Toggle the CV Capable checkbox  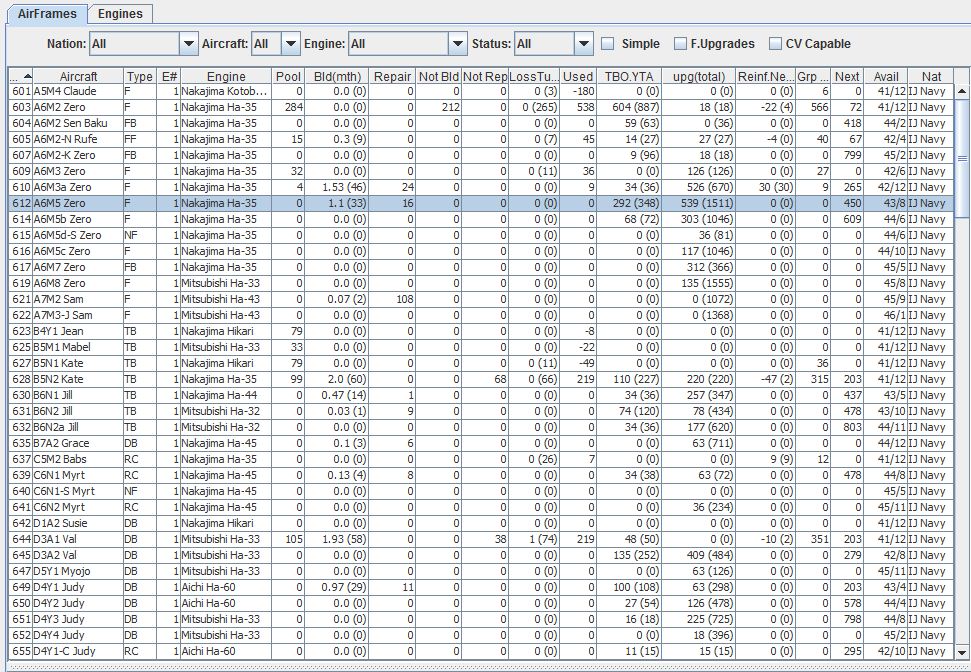pyautogui.click(x=775, y=44)
